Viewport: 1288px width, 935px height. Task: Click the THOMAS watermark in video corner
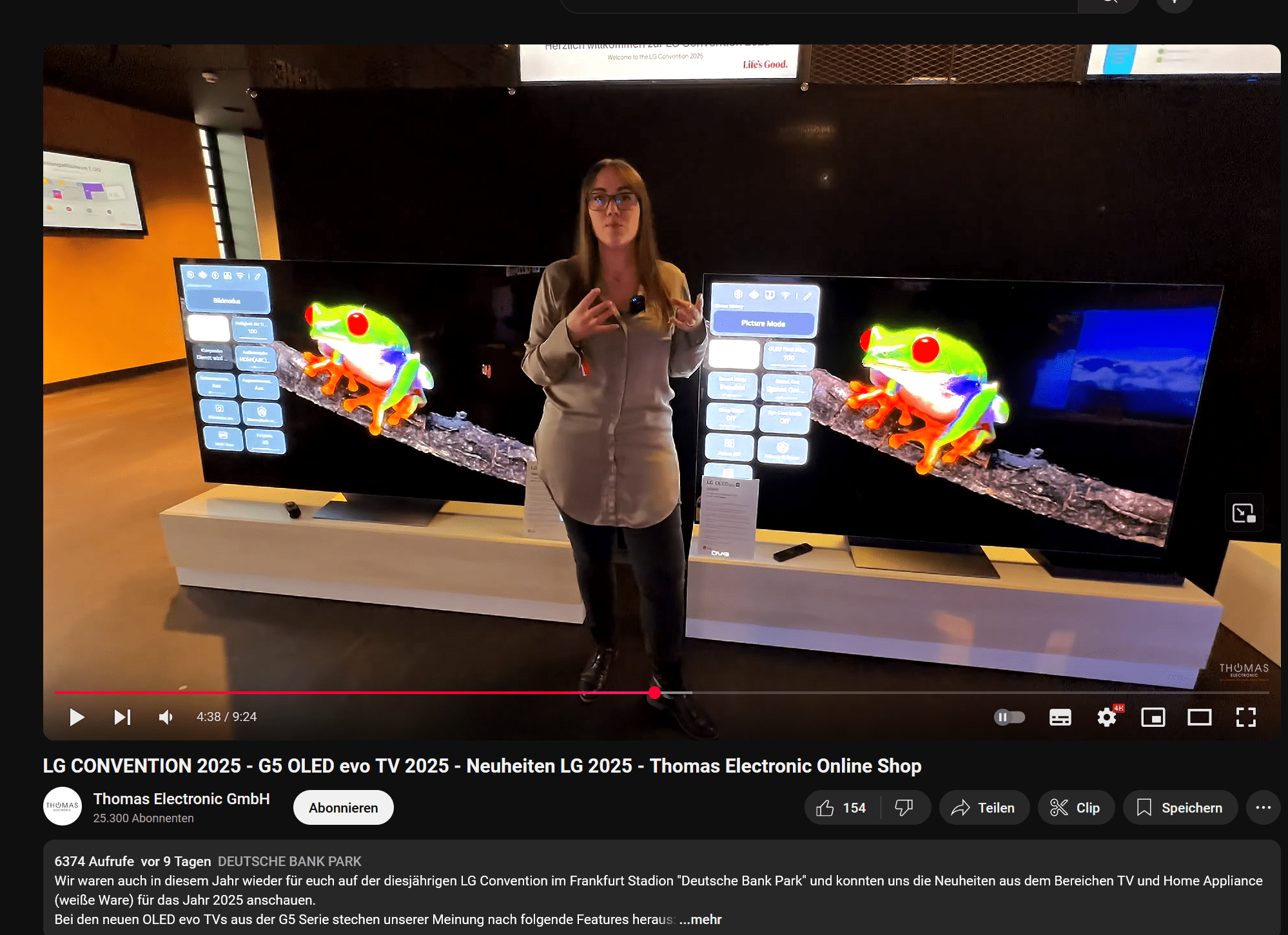point(1244,671)
